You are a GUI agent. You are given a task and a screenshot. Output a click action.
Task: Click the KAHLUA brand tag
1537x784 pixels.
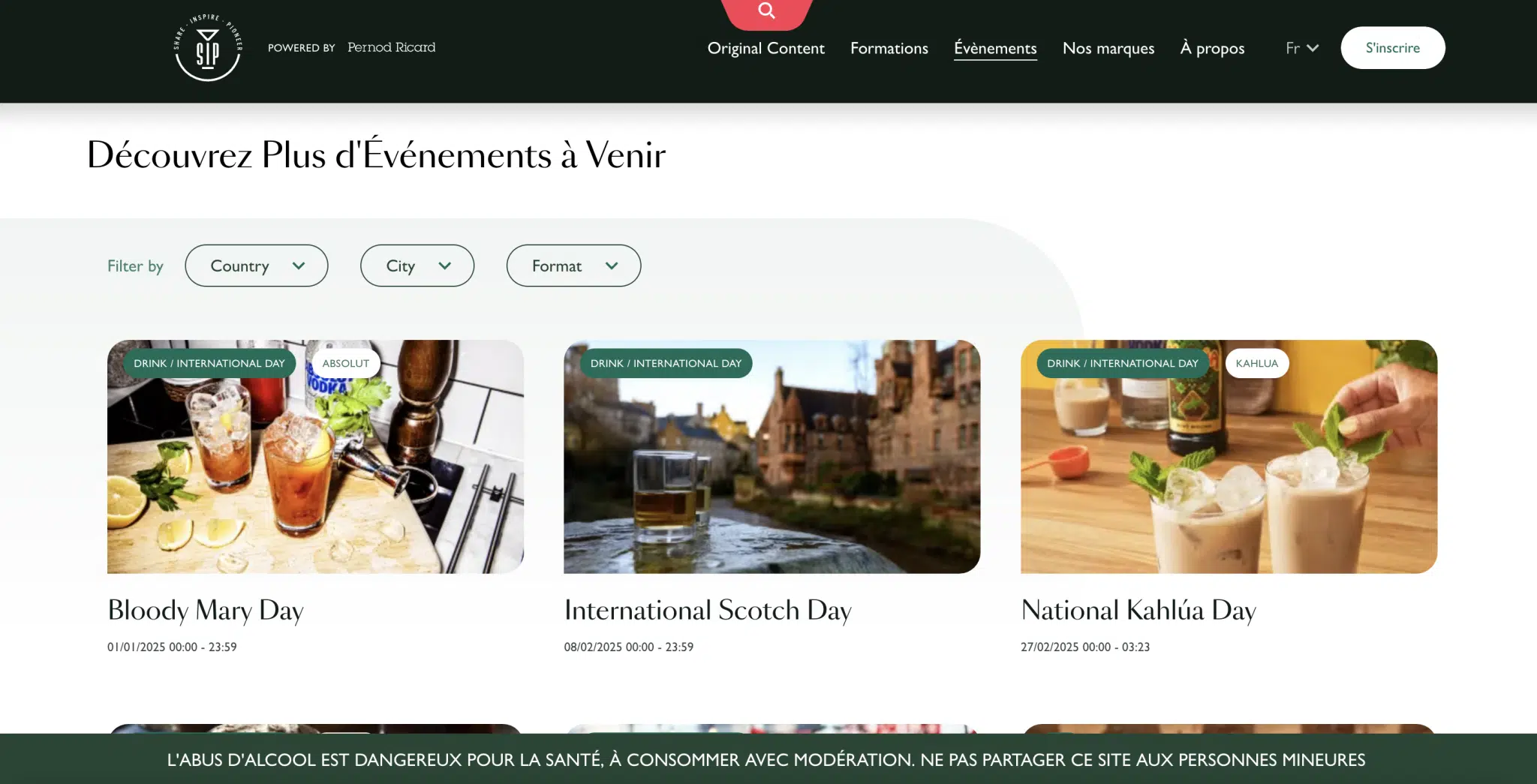tap(1256, 363)
